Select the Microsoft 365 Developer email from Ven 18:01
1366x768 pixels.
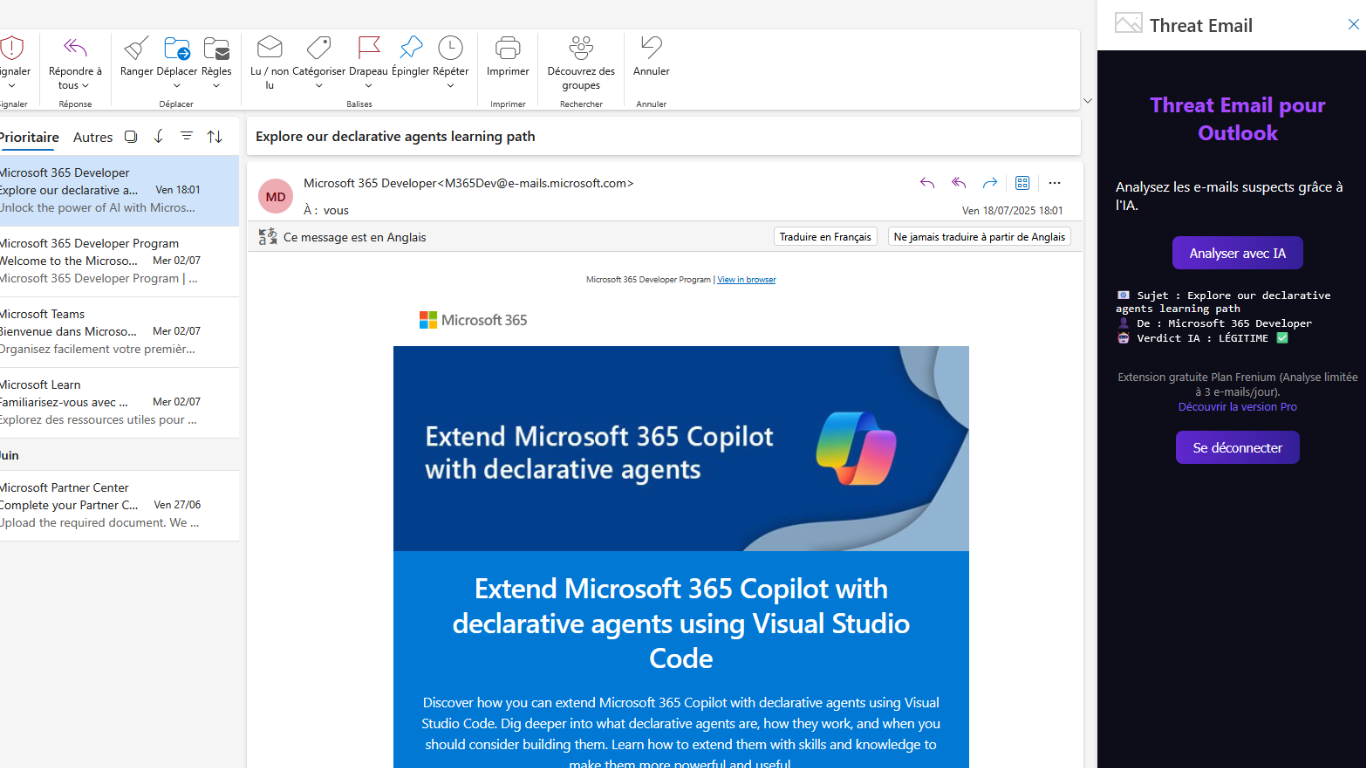pyautogui.click(x=119, y=190)
